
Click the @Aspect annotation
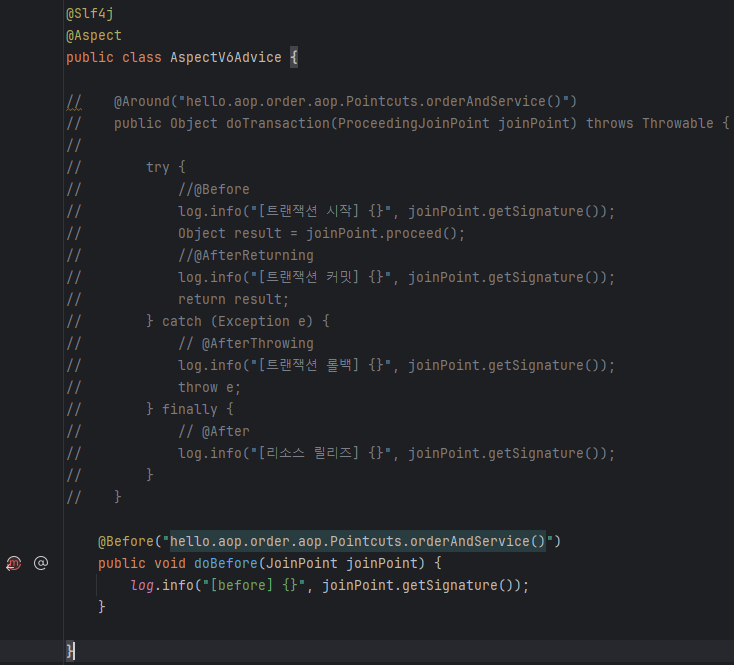tap(94, 36)
